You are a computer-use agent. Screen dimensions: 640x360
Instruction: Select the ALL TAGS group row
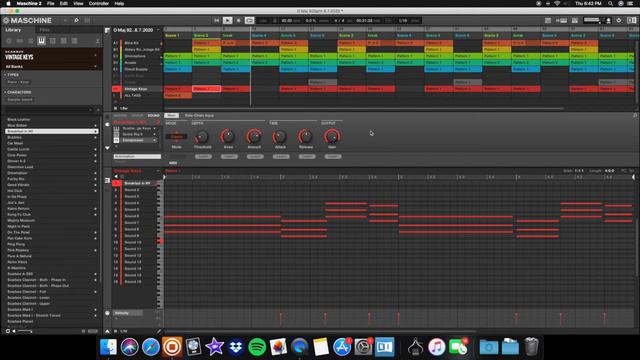pyautogui.click(x=138, y=96)
